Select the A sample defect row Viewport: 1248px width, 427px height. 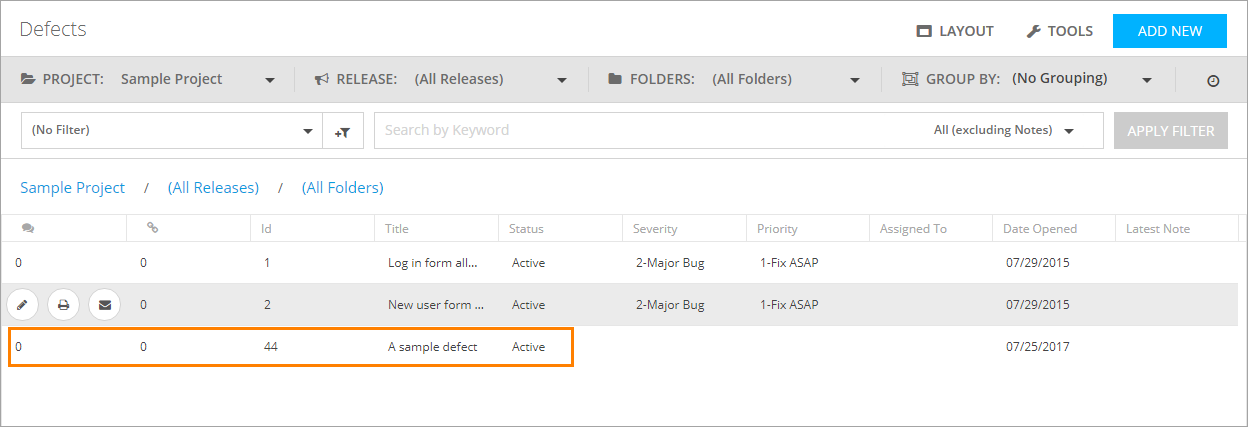pyautogui.click(x=432, y=347)
